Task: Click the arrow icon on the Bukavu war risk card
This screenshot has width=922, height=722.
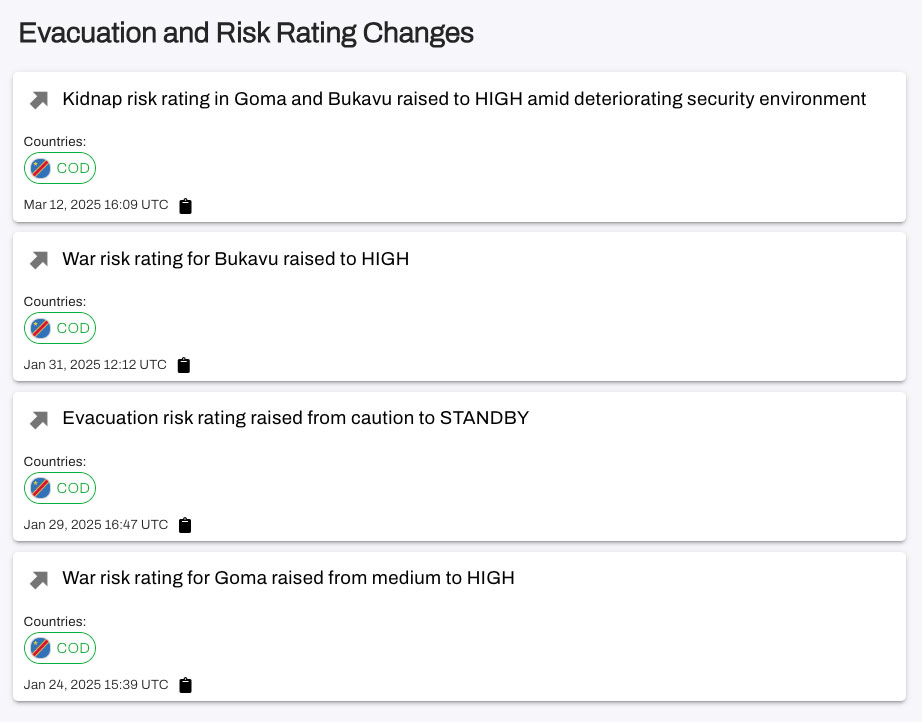Action: pos(39,260)
